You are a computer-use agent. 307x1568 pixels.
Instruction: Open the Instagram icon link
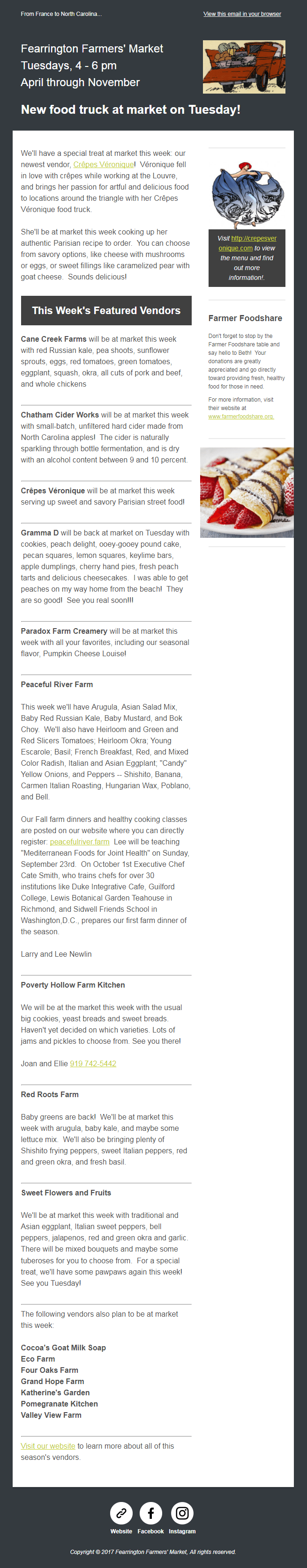pyautogui.click(x=181, y=1513)
